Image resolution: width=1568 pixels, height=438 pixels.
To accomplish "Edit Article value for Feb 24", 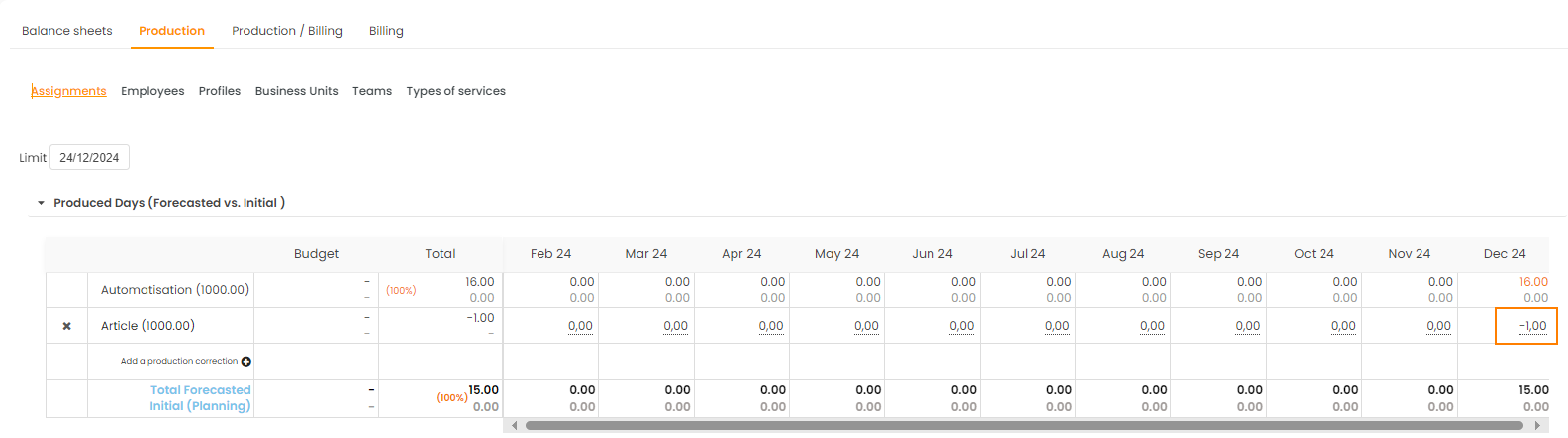I will click(580, 326).
